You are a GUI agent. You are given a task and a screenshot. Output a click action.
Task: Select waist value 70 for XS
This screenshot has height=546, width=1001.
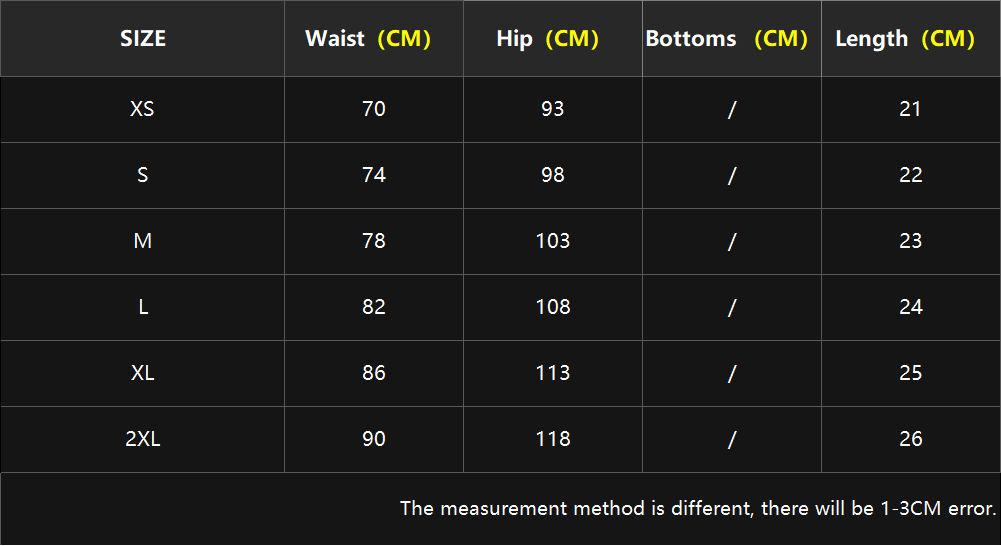[x=373, y=109]
